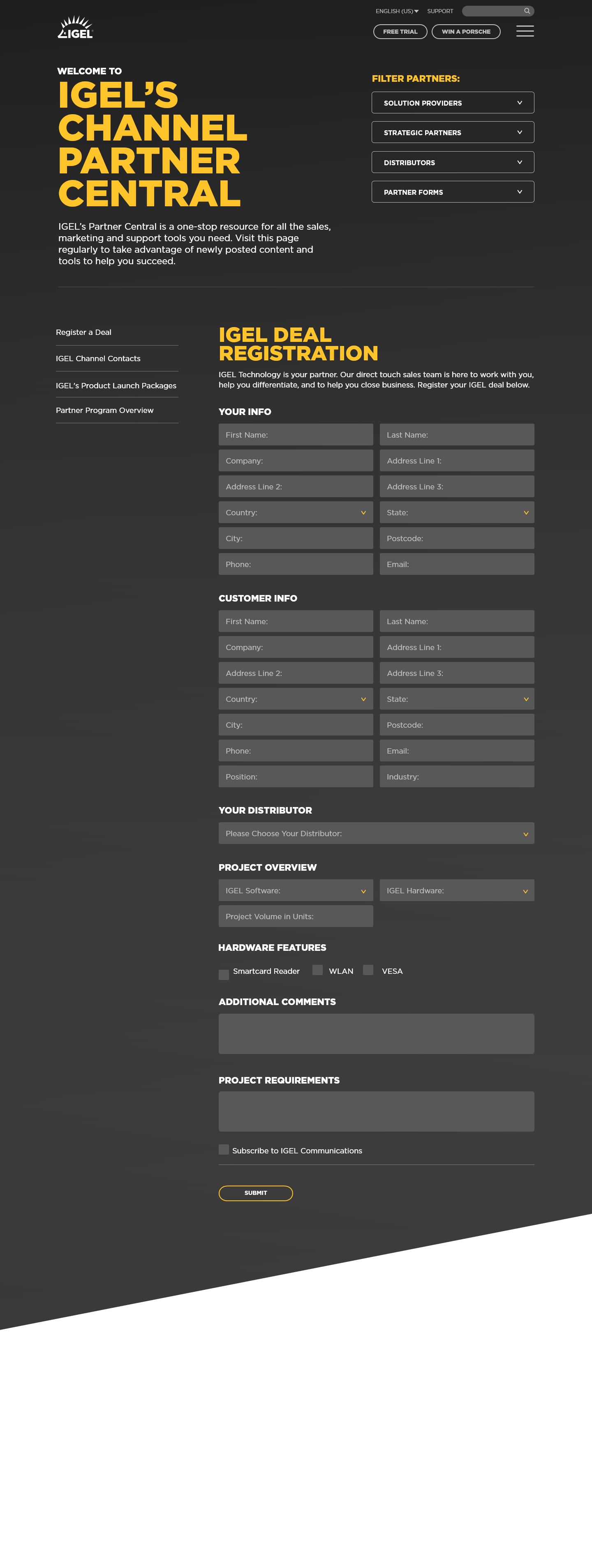
Task: Check the VESA checkbox
Action: (x=368, y=970)
